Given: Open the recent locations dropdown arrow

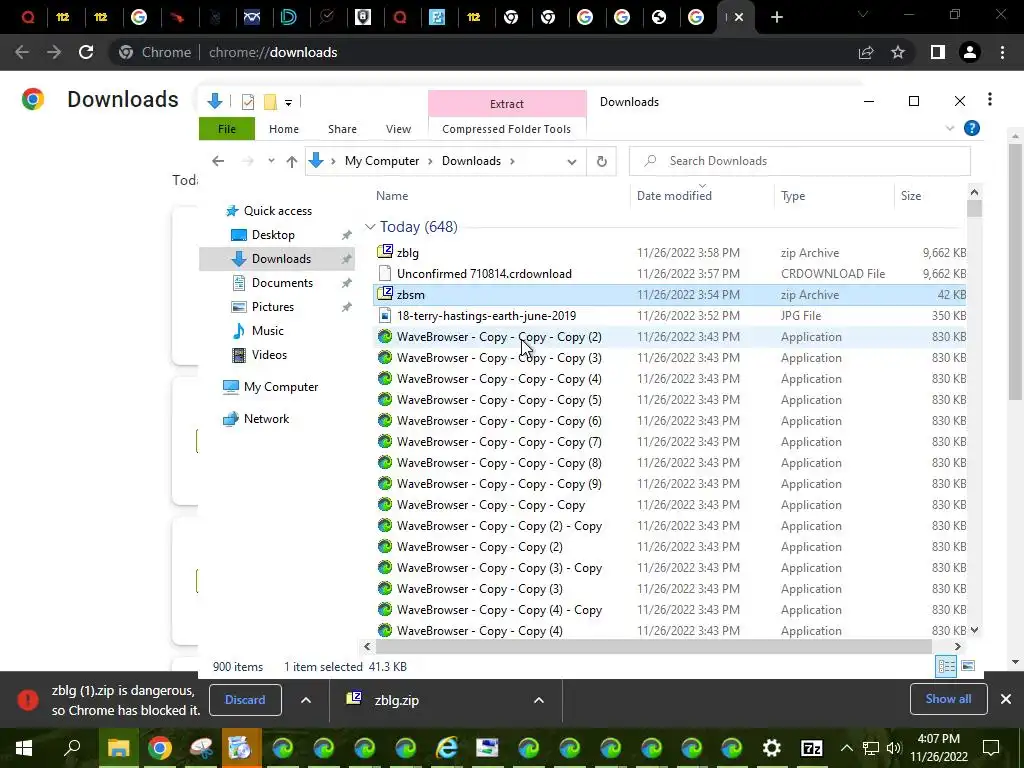Looking at the screenshot, I should (271, 161).
